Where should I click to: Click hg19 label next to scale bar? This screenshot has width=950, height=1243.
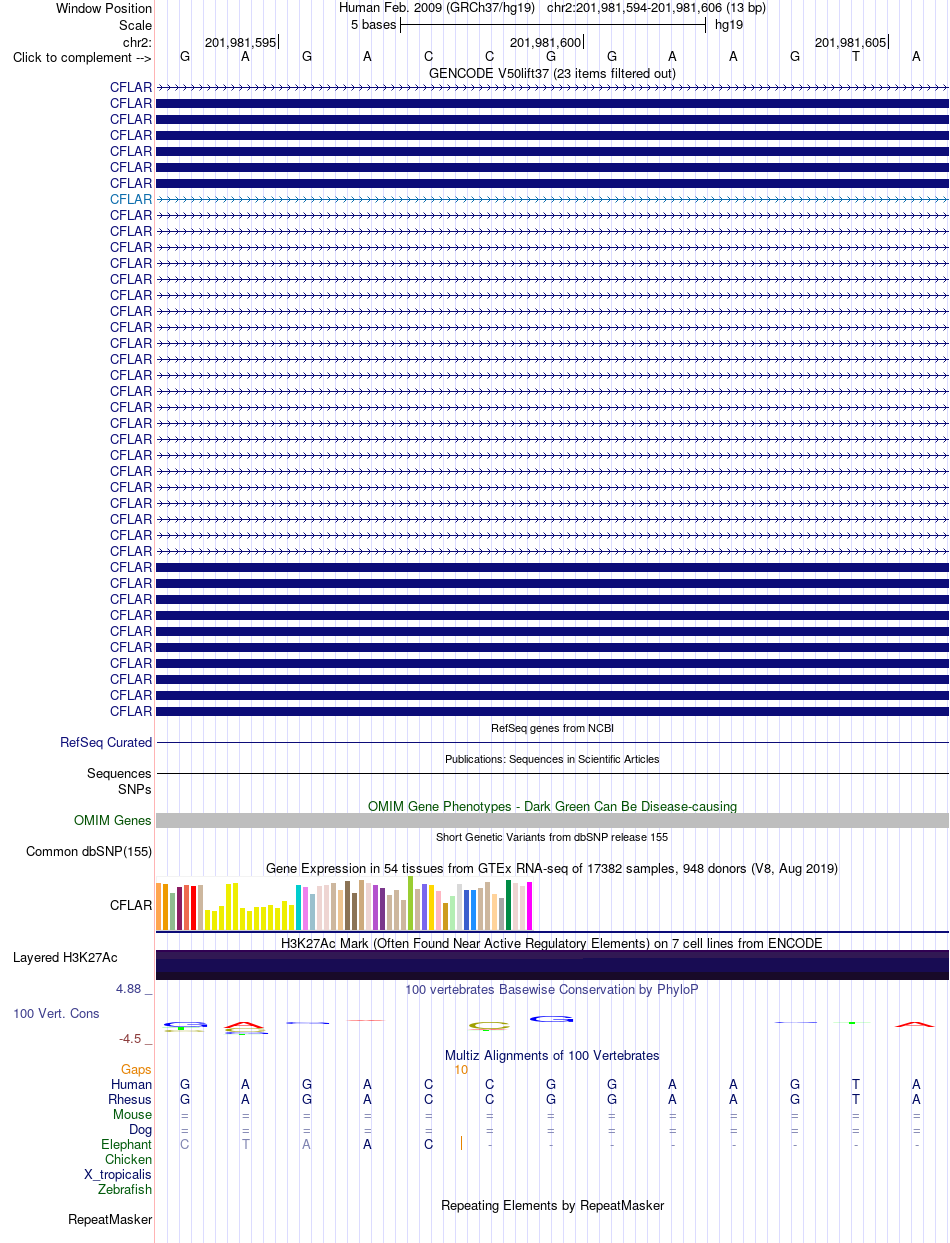[x=728, y=24]
